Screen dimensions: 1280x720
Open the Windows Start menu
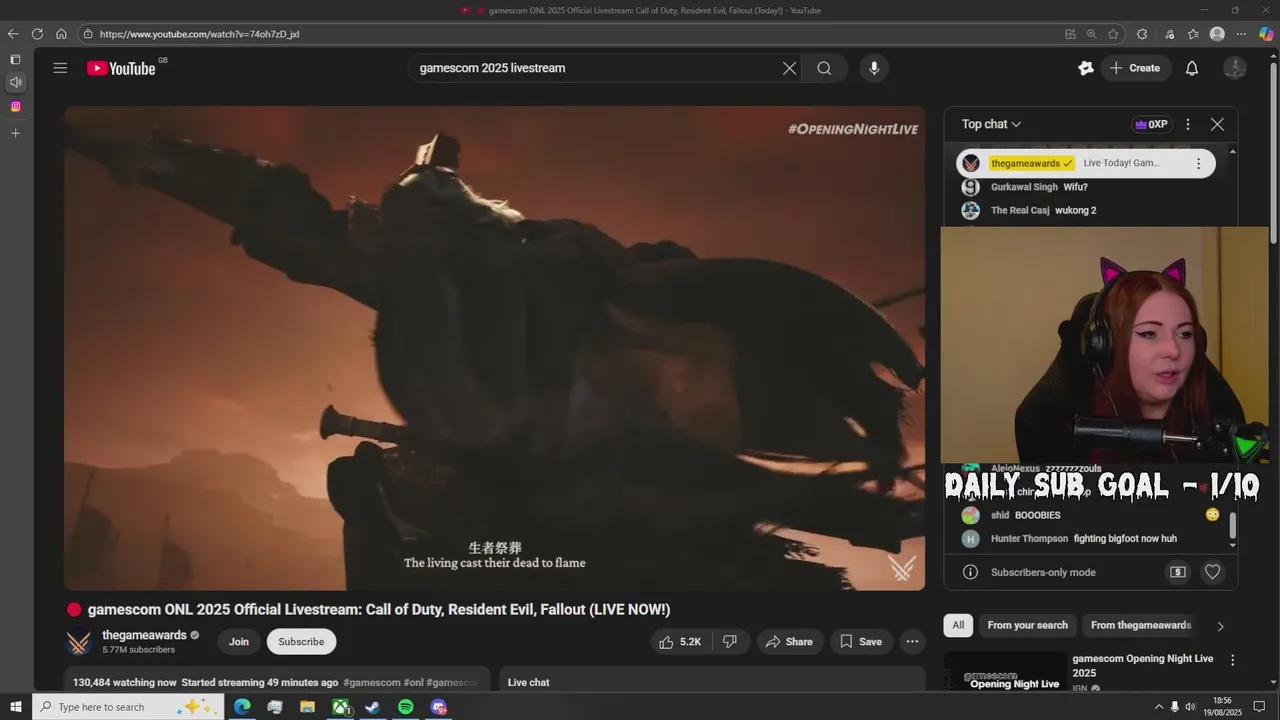(15, 707)
